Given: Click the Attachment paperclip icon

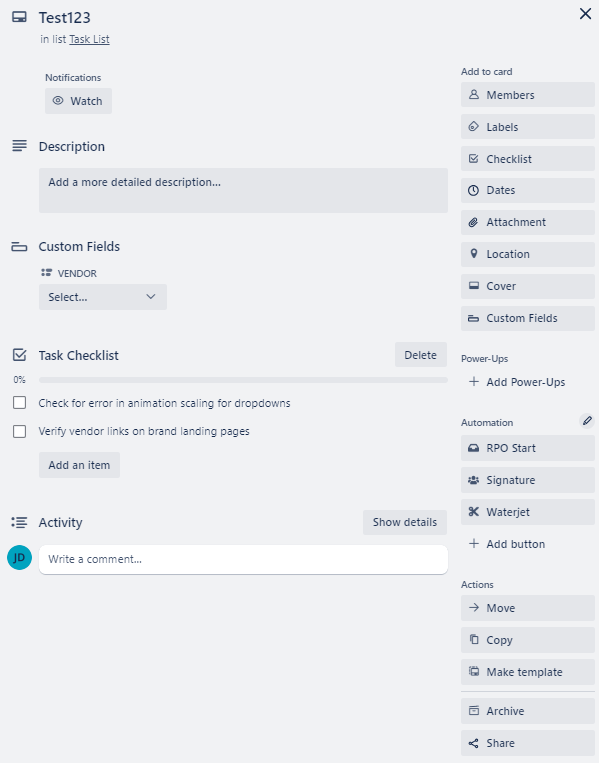Looking at the screenshot, I should 473,222.
